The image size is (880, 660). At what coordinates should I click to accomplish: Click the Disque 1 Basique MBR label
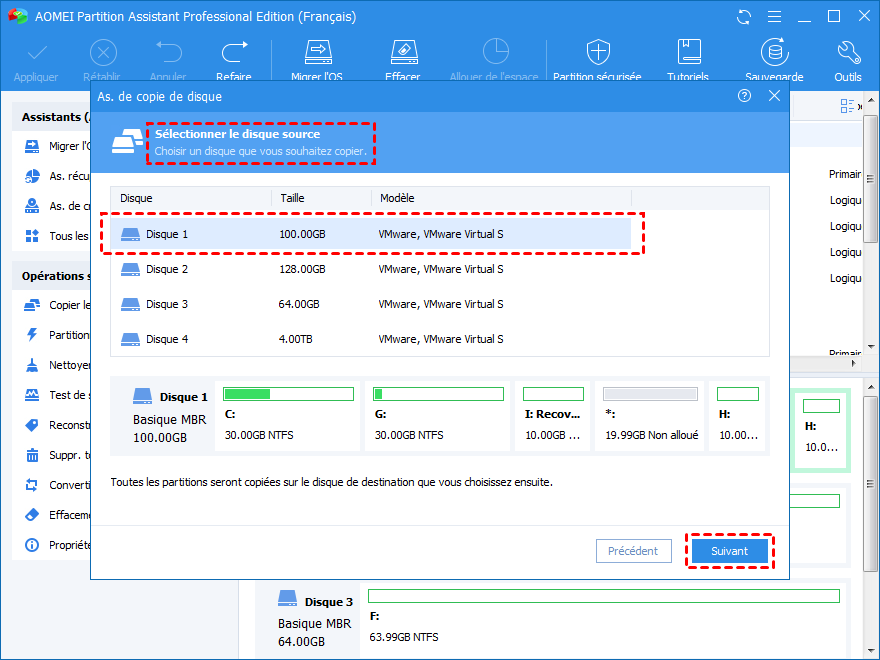169,416
